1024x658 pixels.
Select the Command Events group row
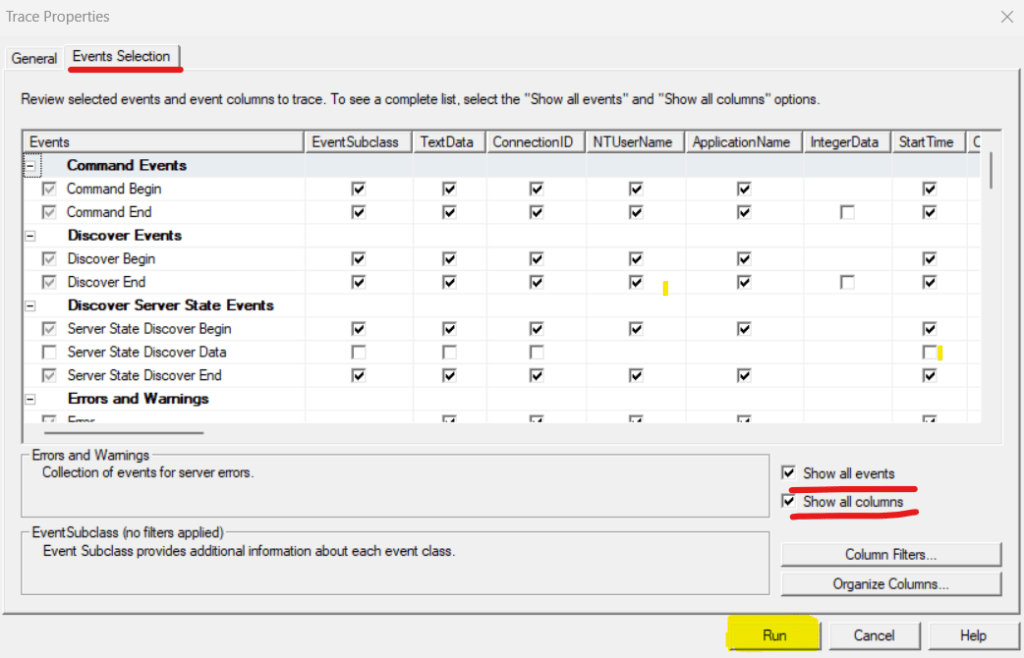point(502,166)
